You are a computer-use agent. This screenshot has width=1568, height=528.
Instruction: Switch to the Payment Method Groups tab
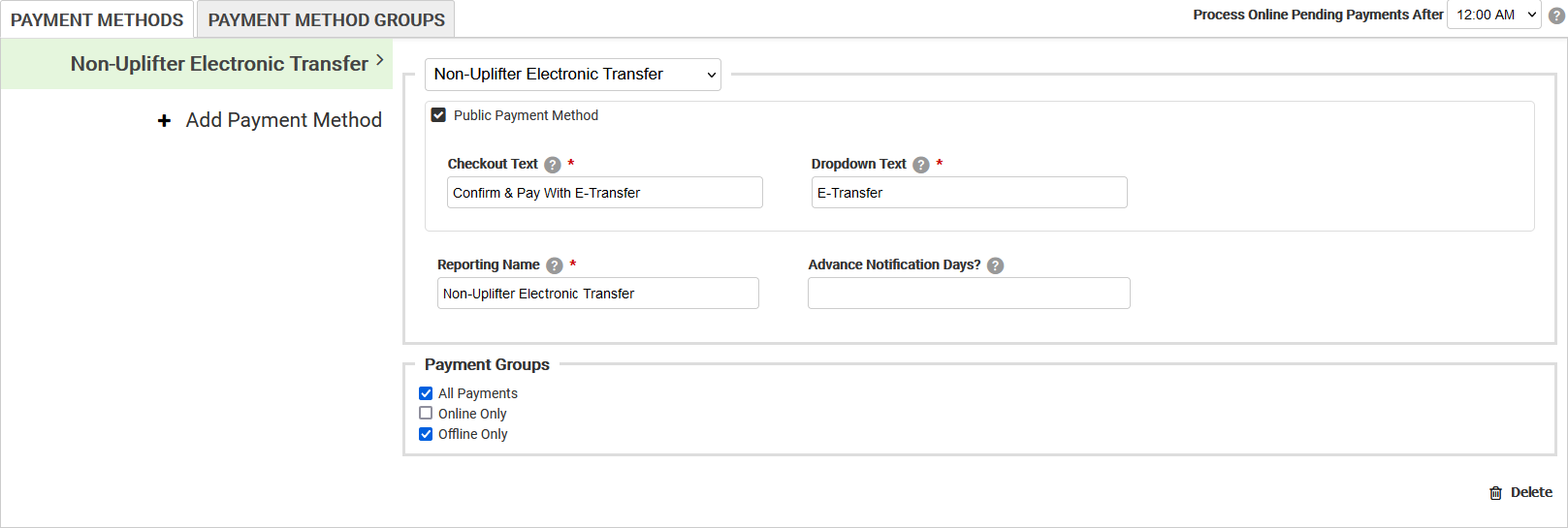pos(326,19)
